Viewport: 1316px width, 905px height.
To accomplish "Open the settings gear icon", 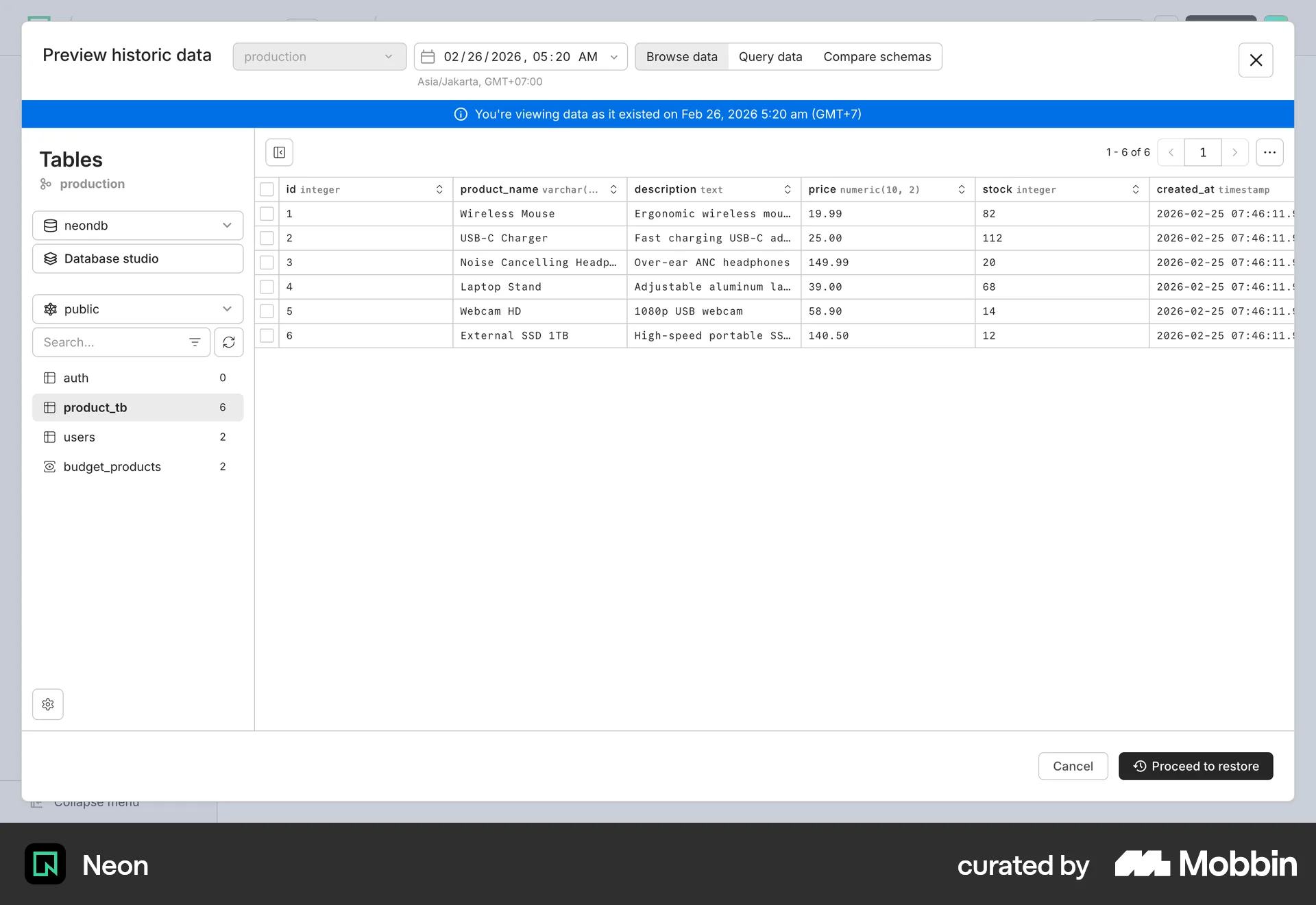I will tap(48, 704).
